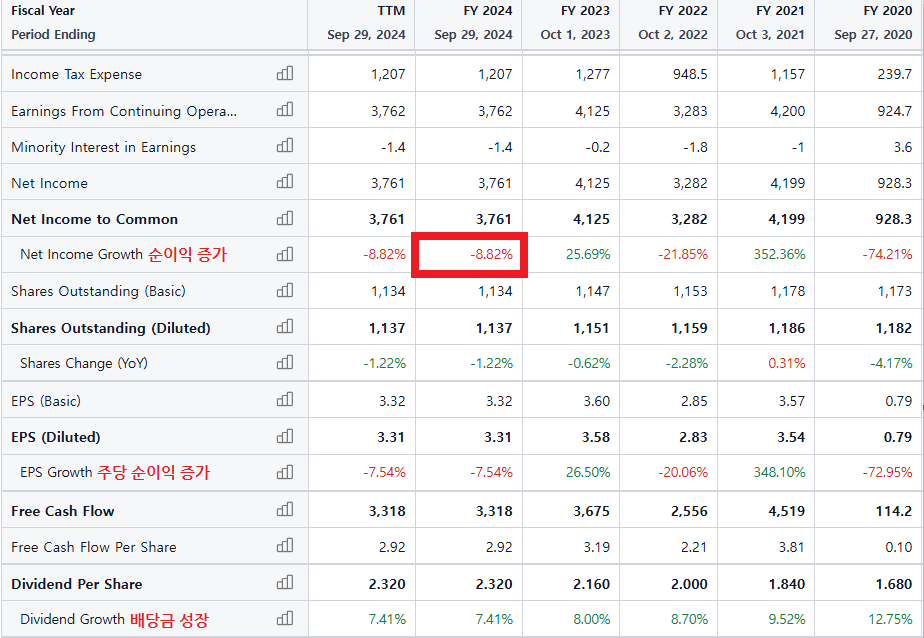The width and height of the screenshot is (924, 638).
Task: Click the 1.680 Dividend Per Share value
Action: (x=894, y=584)
